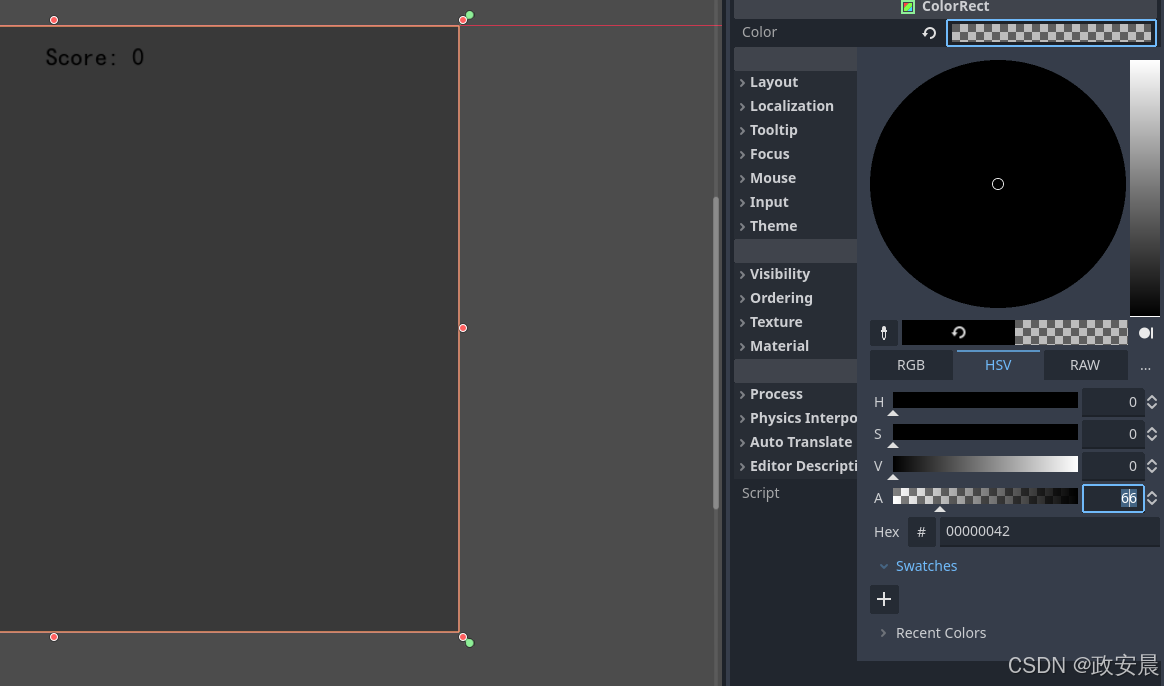The width and height of the screenshot is (1164, 686).
Task: Step the H value with its arrows
Action: [x=1151, y=402]
